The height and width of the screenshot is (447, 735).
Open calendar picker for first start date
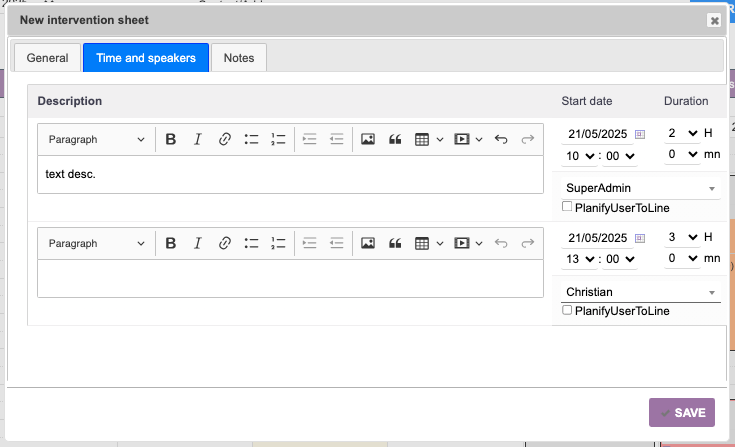640,133
